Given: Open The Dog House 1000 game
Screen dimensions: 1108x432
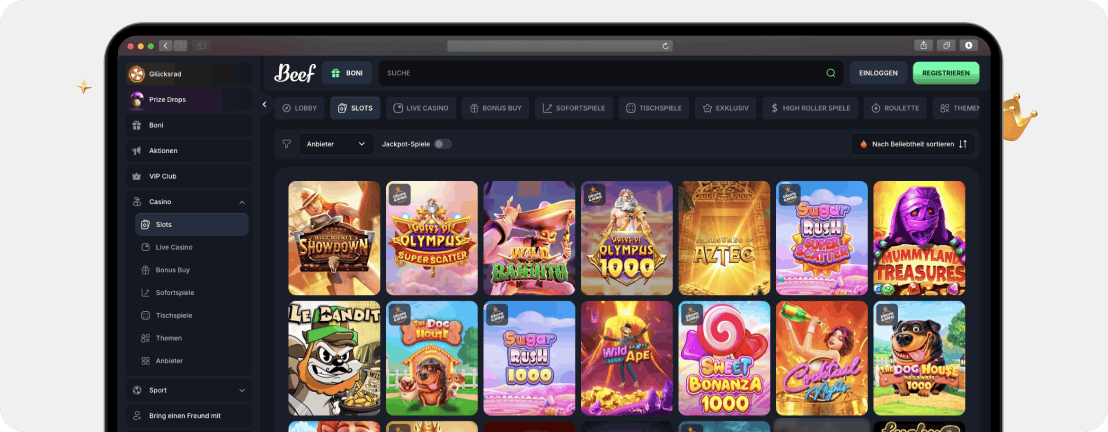Looking at the screenshot, I should (x=919, y=358).
